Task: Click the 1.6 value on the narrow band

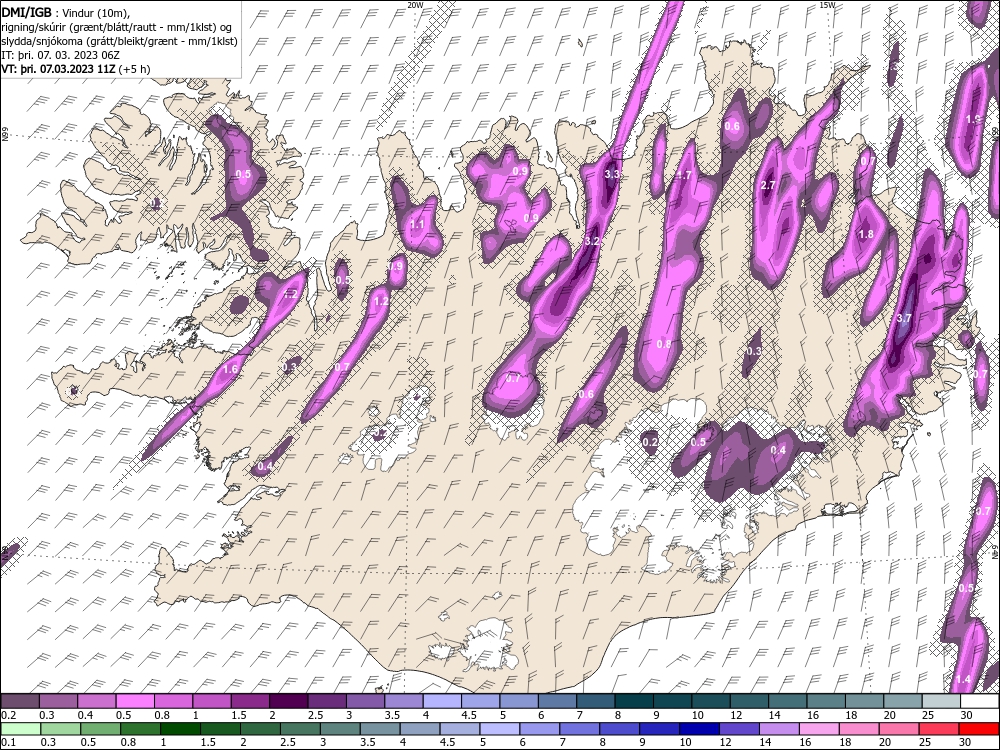Action: coord(231,369)
